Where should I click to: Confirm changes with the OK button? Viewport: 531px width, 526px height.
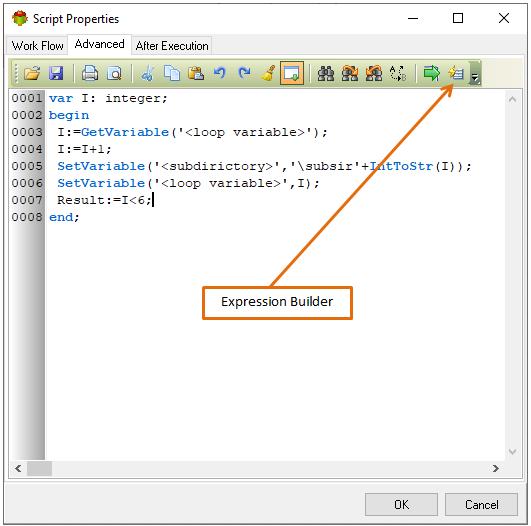coord(401,504)
